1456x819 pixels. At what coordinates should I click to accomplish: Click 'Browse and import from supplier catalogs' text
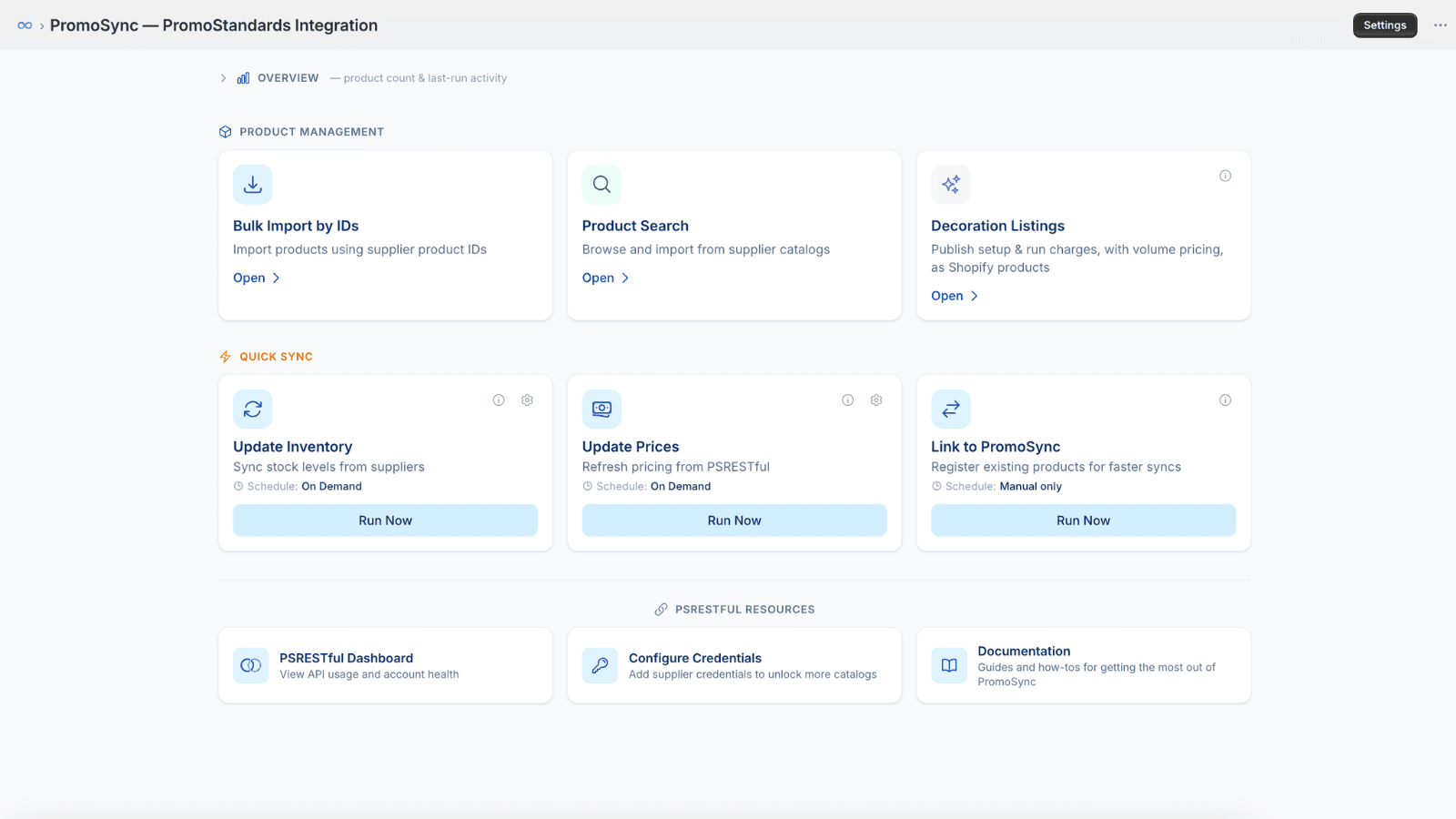706,249
